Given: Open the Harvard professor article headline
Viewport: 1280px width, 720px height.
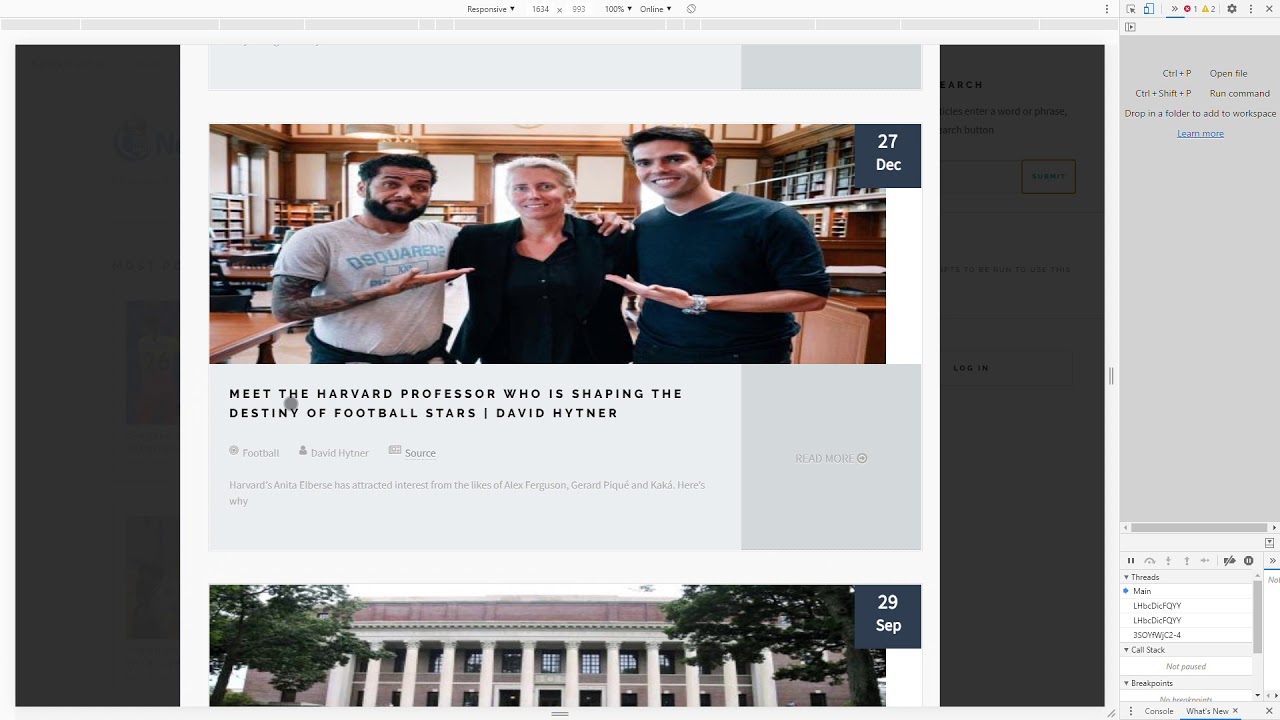Looking at the screenshot, I should [x=456, y=403].
